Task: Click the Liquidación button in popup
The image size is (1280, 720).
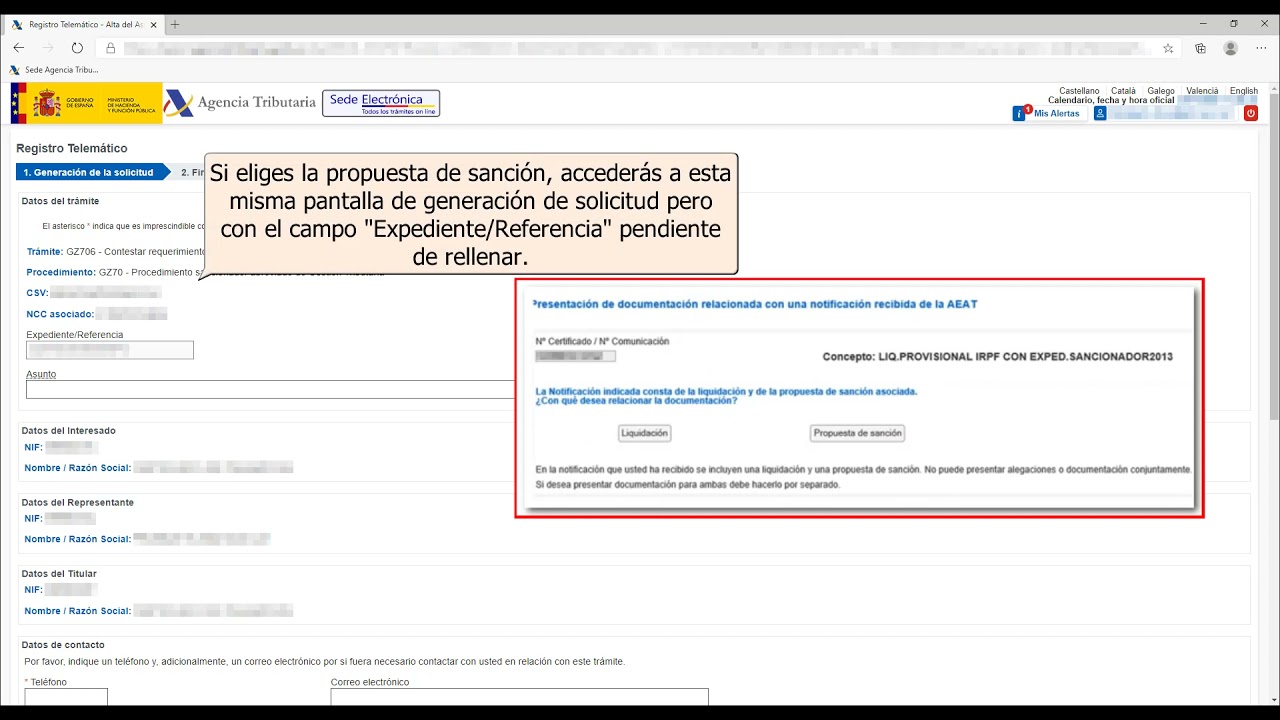Action: (x=645, y=433)
